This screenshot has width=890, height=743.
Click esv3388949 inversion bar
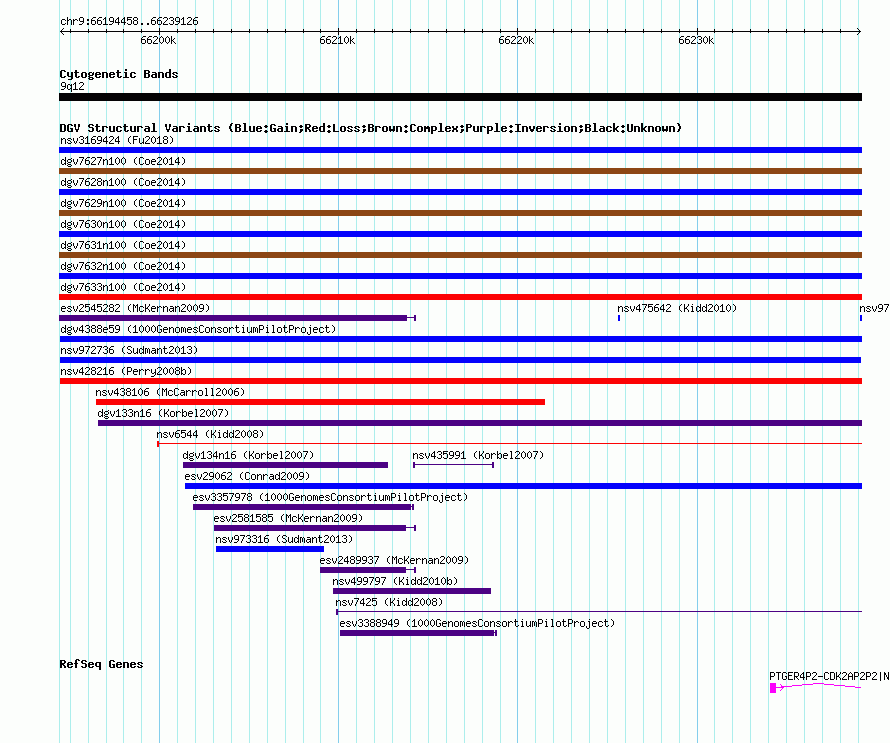[418, 633]
